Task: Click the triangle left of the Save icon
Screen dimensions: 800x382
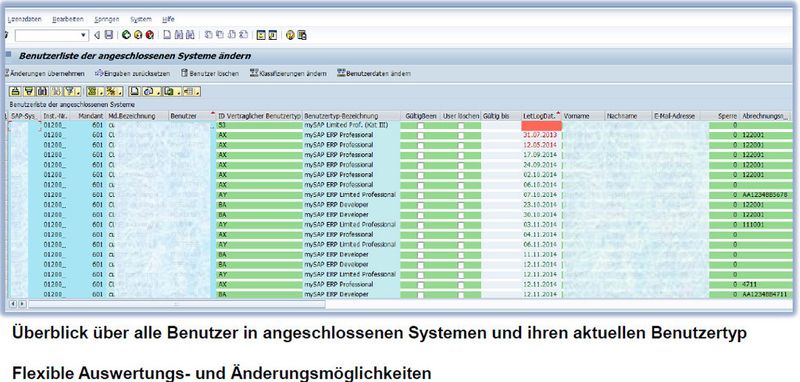Action: (97, 35)
